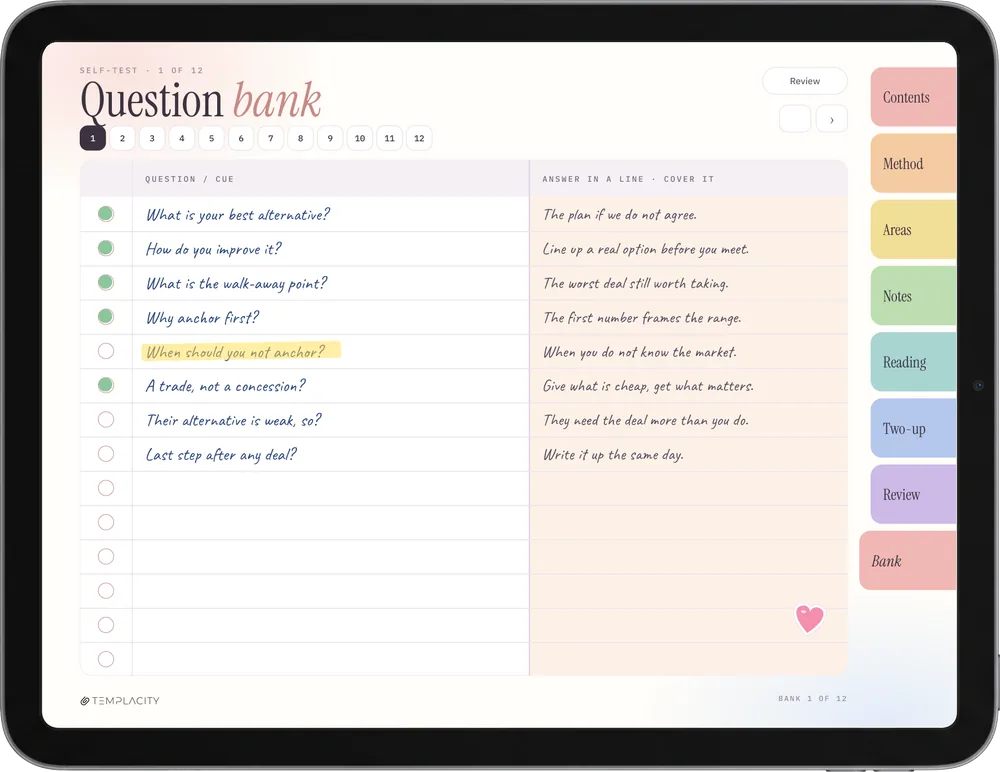Click the 'SELF-TEST · 1 OF 12' label
The width and height of the screenshot is (1000, 772).
(x=142, y=70)
